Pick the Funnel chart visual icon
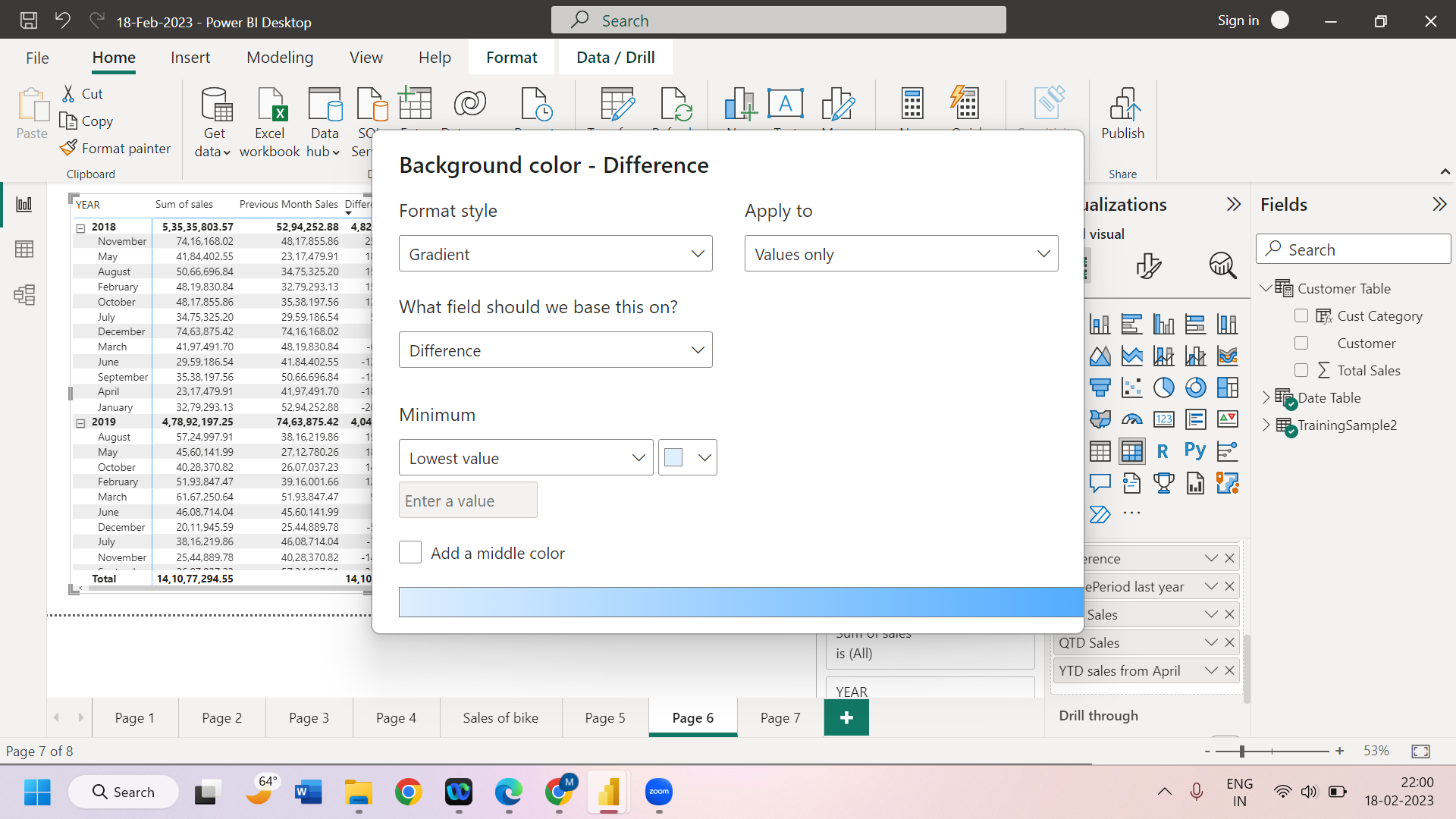Image resolution: width=1456 pixels, height=819 pixels. point(1100,388)
